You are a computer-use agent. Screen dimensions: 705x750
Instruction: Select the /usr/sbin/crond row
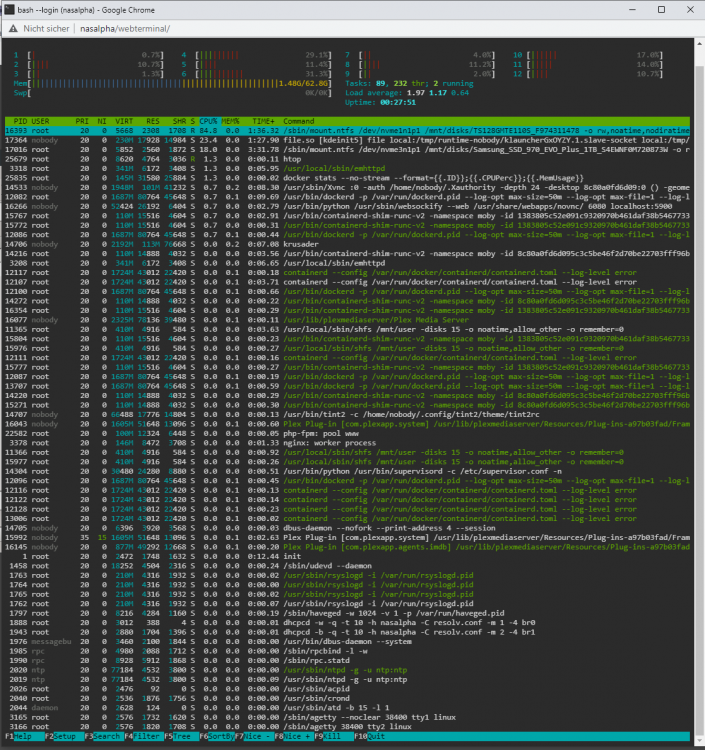click(347, 698)
